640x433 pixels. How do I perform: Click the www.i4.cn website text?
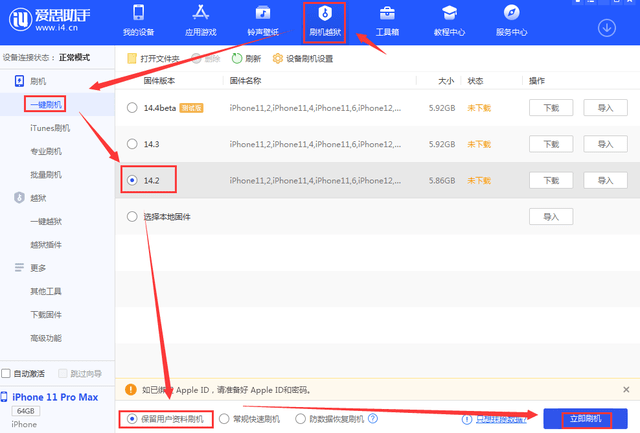coord(56,28)
